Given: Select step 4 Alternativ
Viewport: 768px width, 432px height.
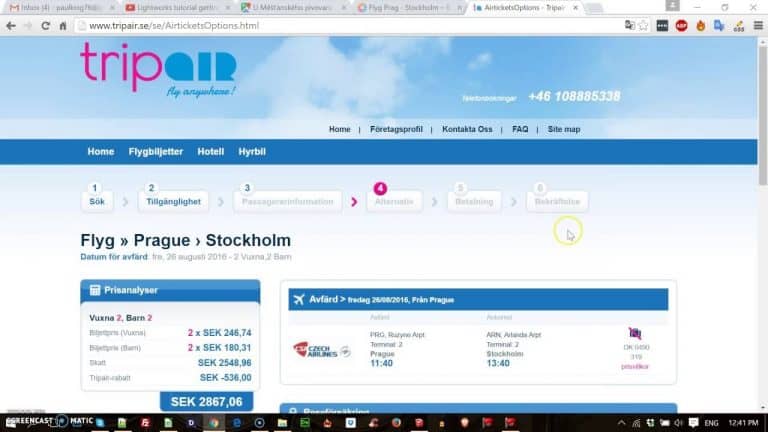Looking at the screenshot, I should pos(394,201).
